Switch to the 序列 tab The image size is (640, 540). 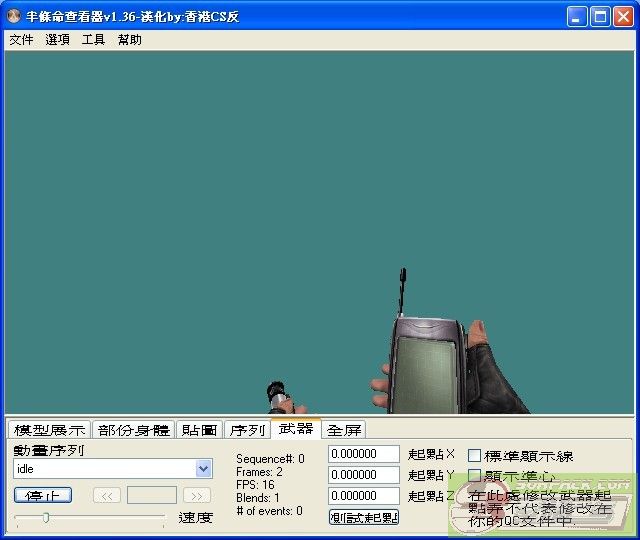coord(247,430)
